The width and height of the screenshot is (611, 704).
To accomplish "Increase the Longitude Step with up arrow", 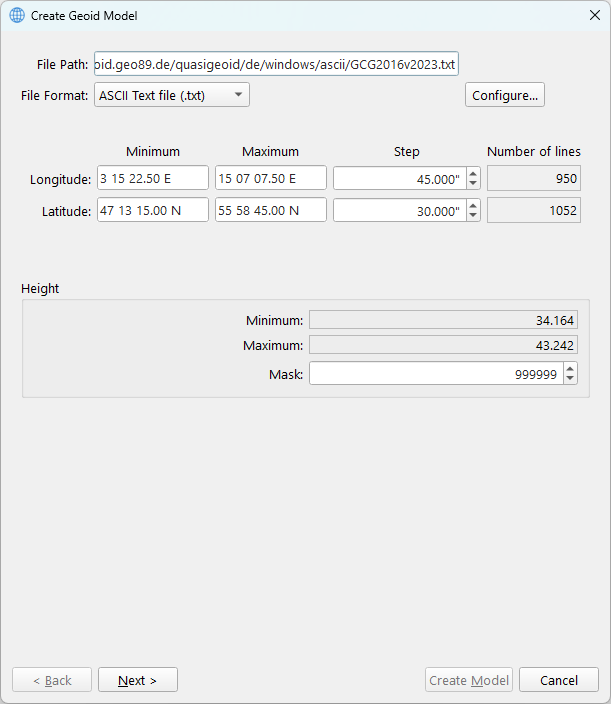I will [473, 173].
